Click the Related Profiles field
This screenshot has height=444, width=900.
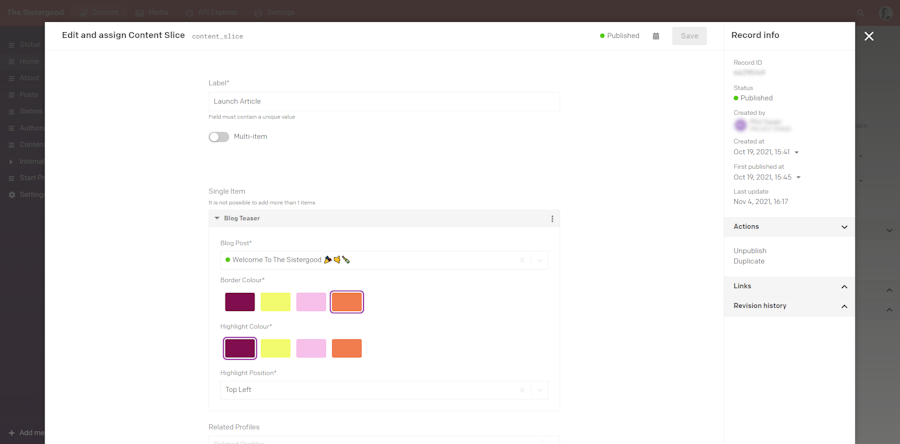click(x=384, y=440)
